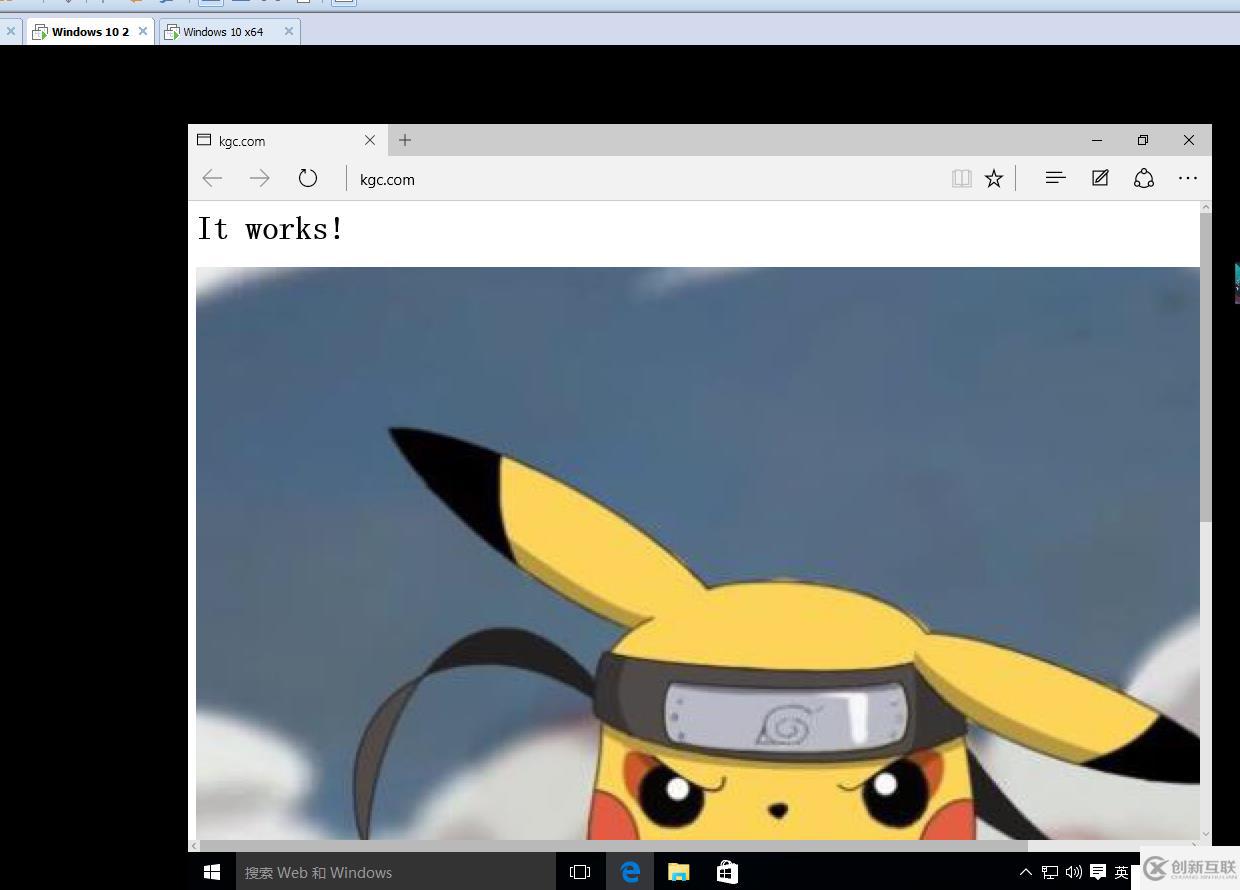Open File Explorer from taskbar
Screen dimensions: 1240x890
679,872
